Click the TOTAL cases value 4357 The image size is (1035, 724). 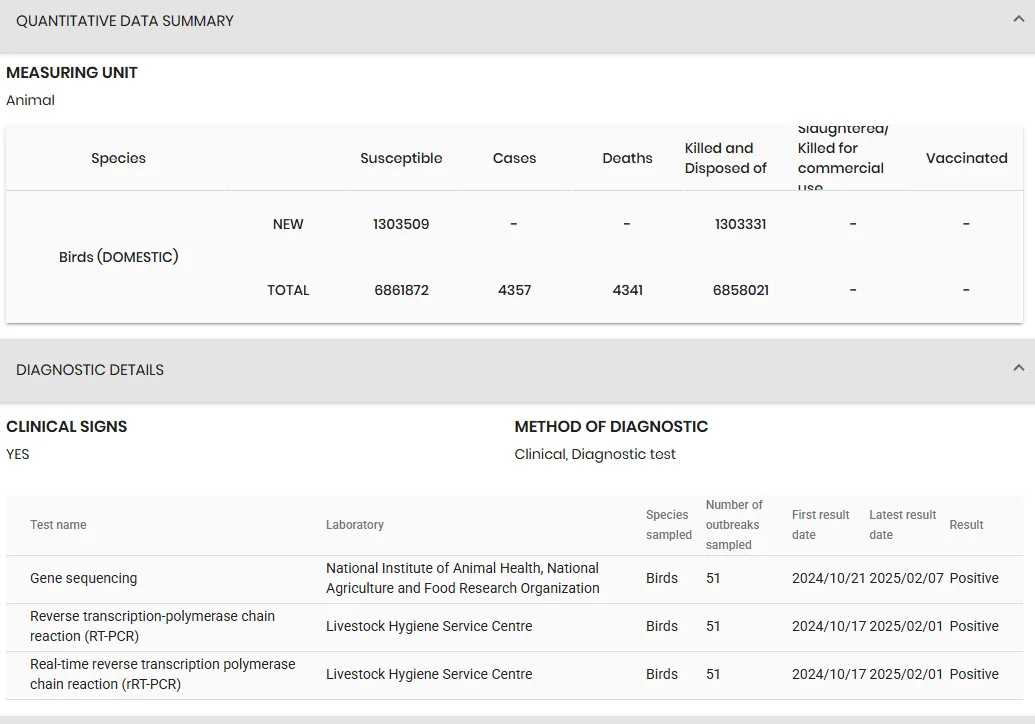[514, 290]
